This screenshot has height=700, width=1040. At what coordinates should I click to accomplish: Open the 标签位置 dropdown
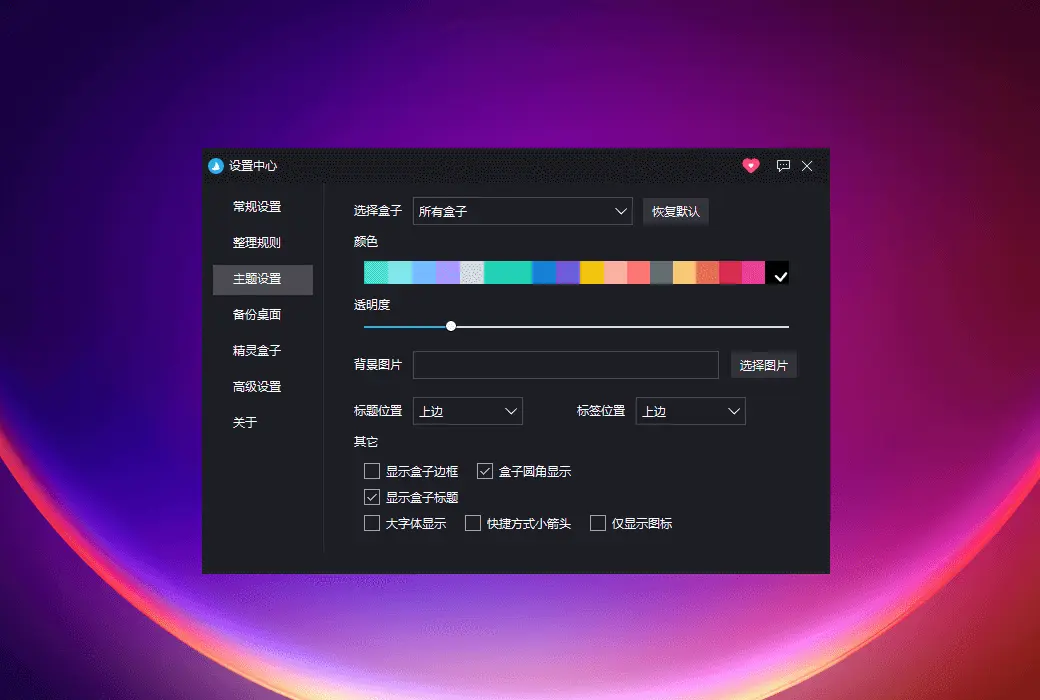click(690, 411)
